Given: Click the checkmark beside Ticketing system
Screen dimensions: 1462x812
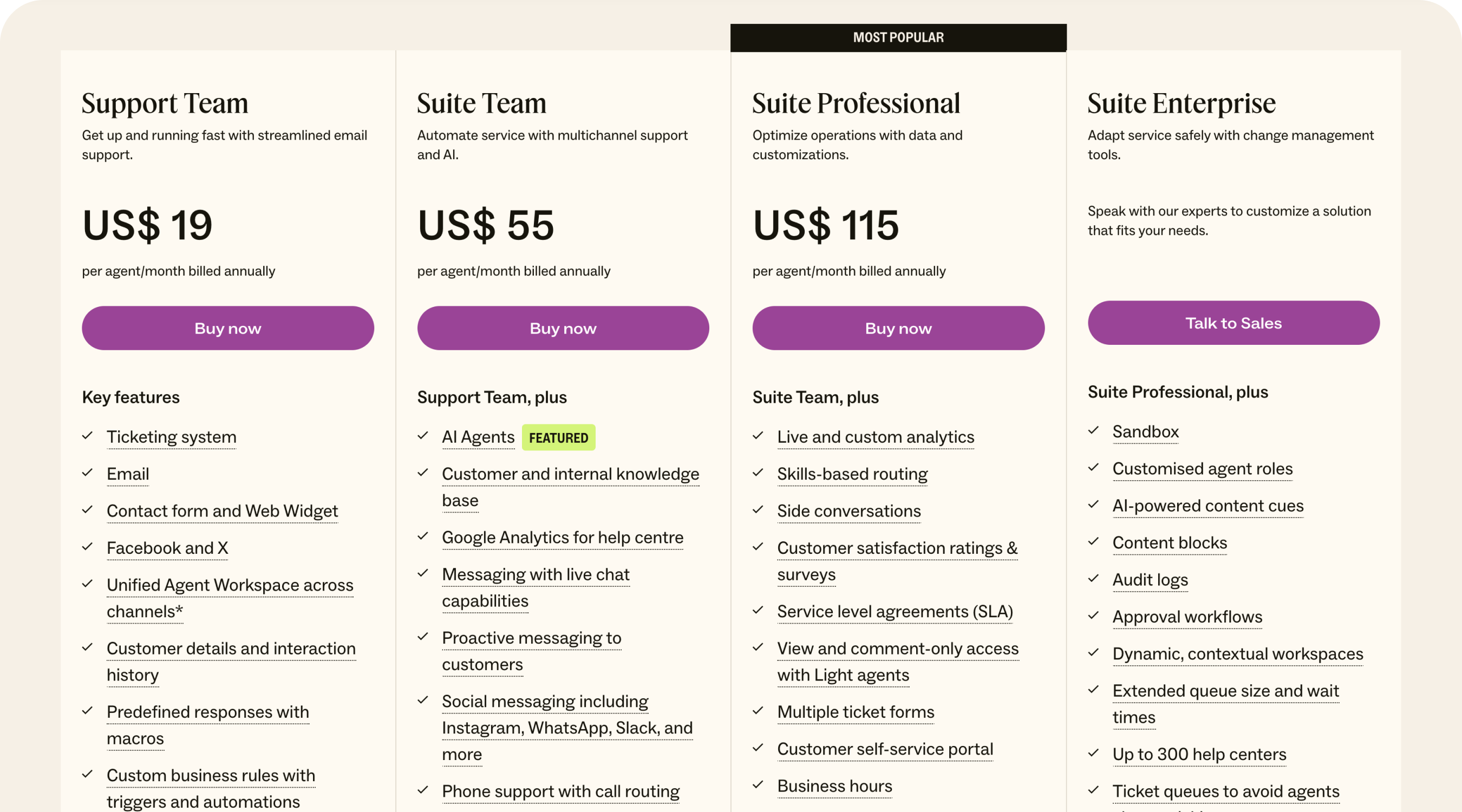Looking at the screenshot, I should click(x=87, y=435).
